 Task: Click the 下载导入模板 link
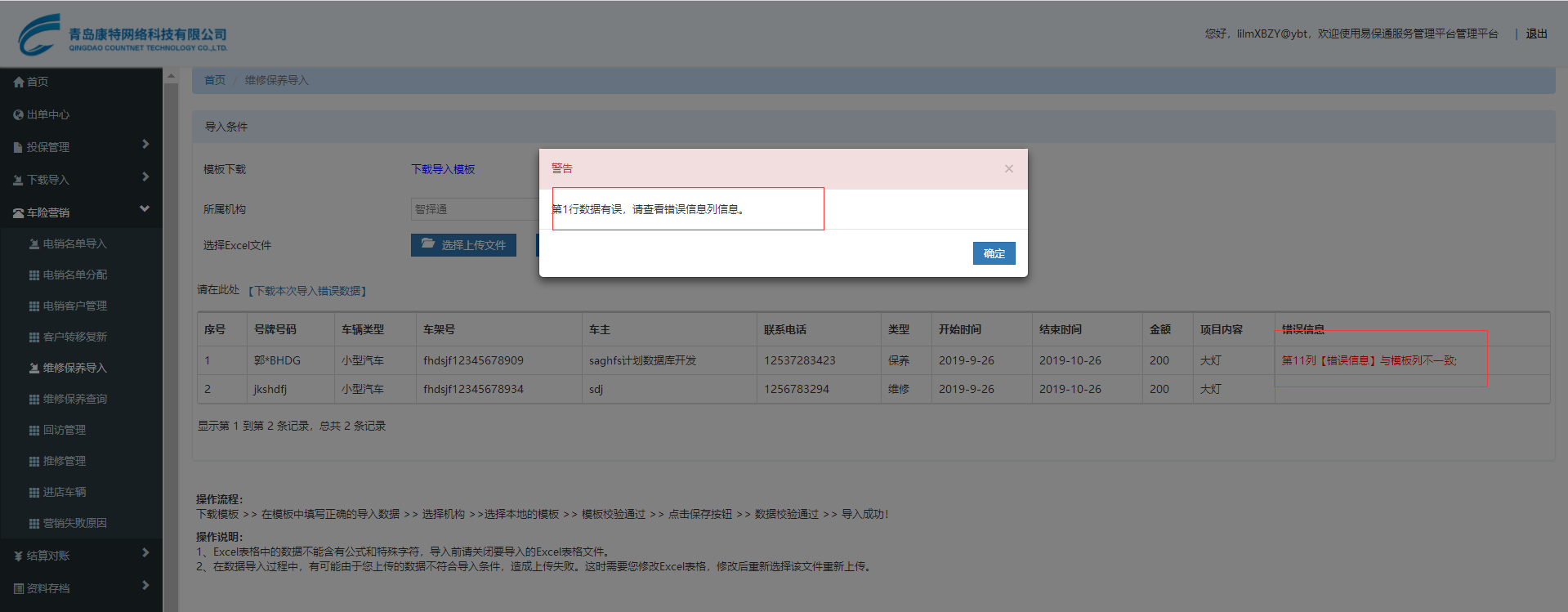[443, 169]
